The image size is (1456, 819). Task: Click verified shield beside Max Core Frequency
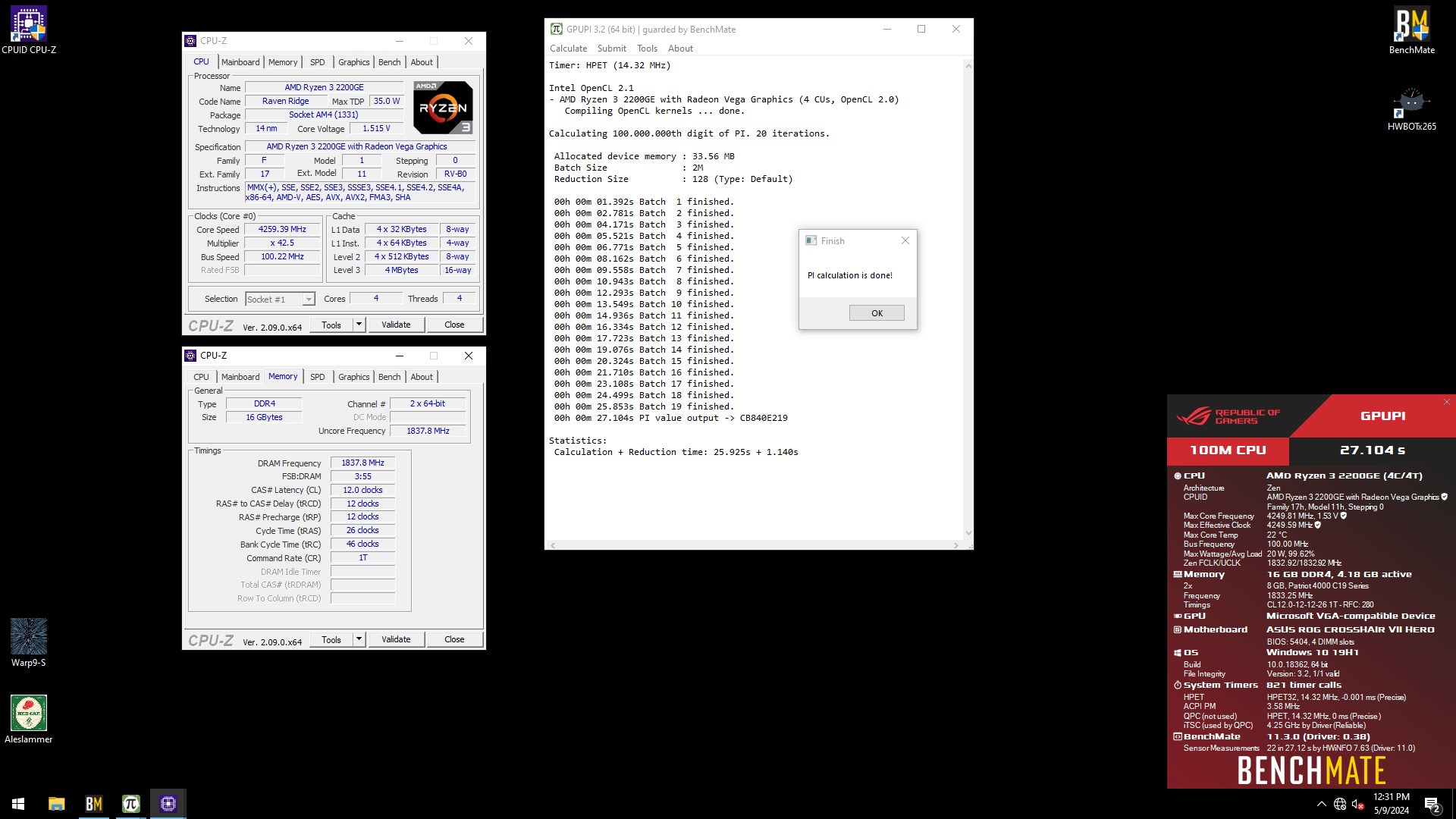click(1343, 516)
